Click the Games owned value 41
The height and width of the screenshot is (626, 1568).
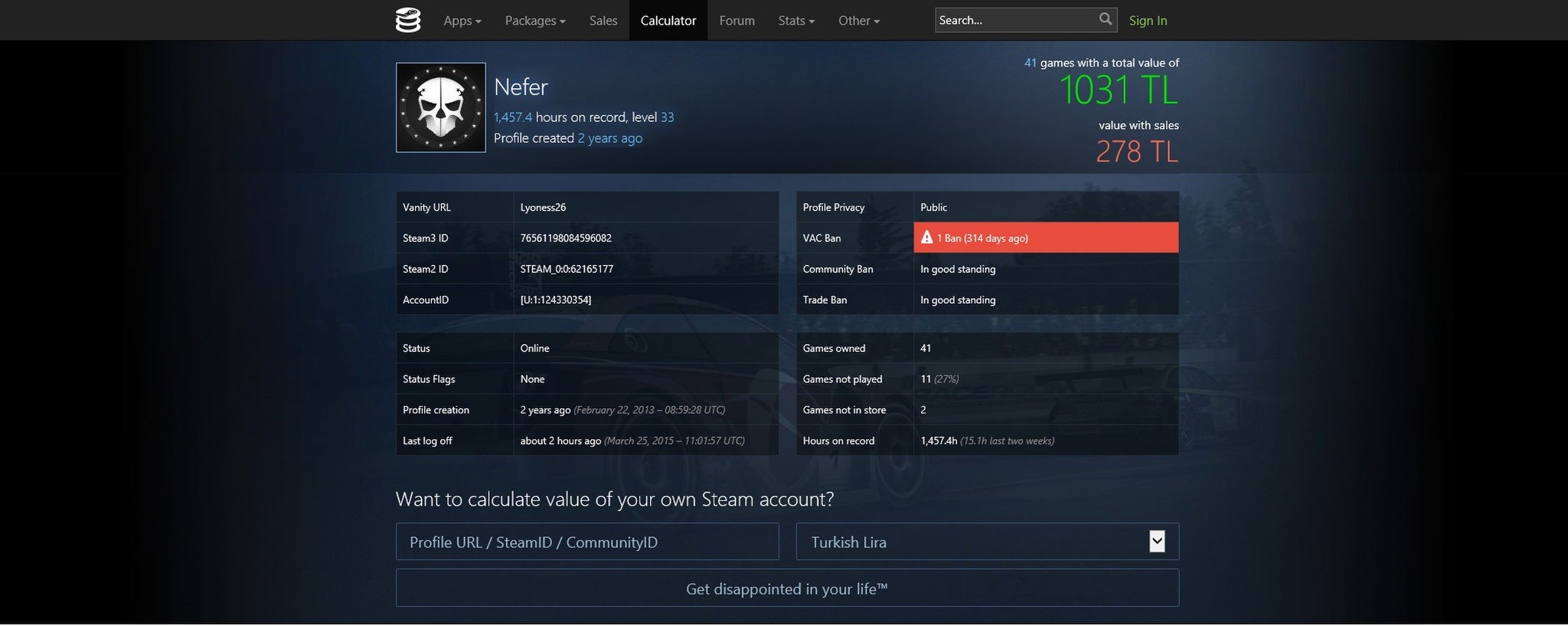926,348
